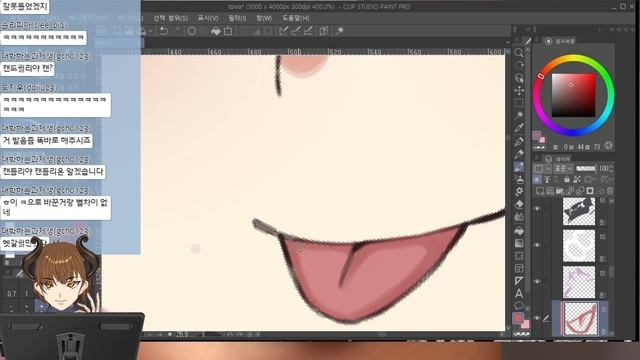Viewport: 640px width, 360px height.
Task: Create a new raster layer
Action: pos(540,191)
